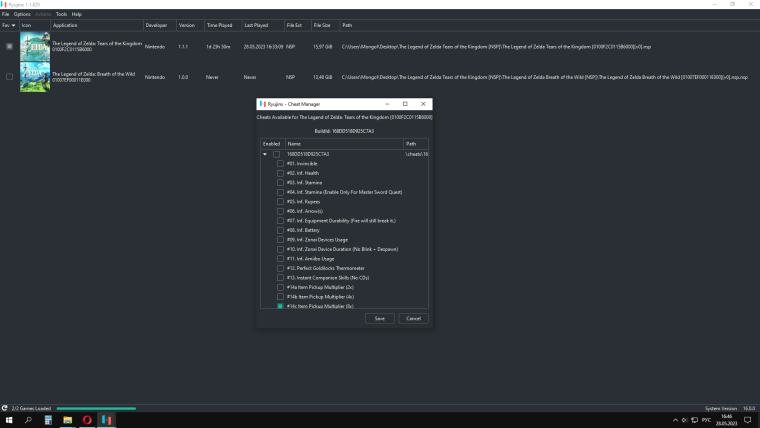The image size is (760, 428).
Task: Enable #04 Inf. Stamina Master Sword Quest
Action: pos(280,192)
